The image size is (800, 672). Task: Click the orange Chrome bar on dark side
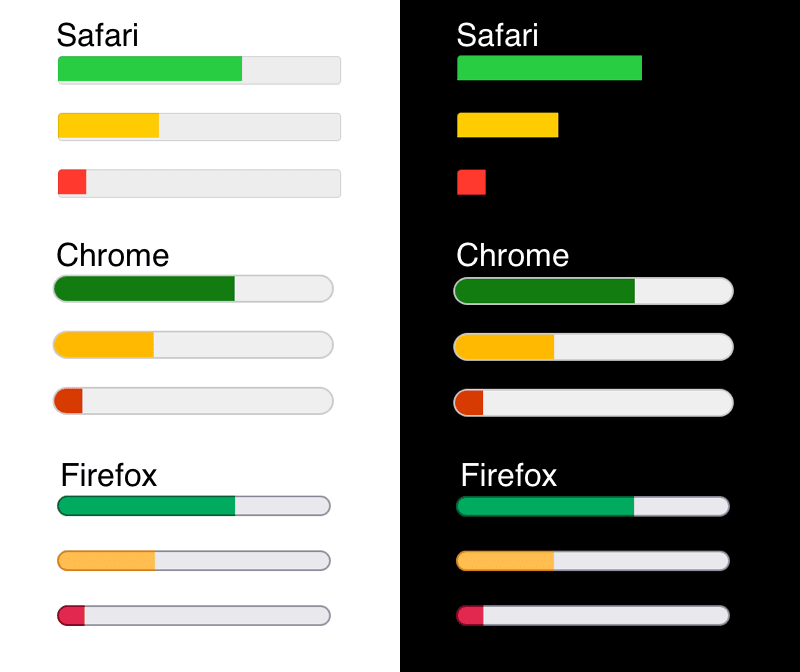(x=503, y=346)
